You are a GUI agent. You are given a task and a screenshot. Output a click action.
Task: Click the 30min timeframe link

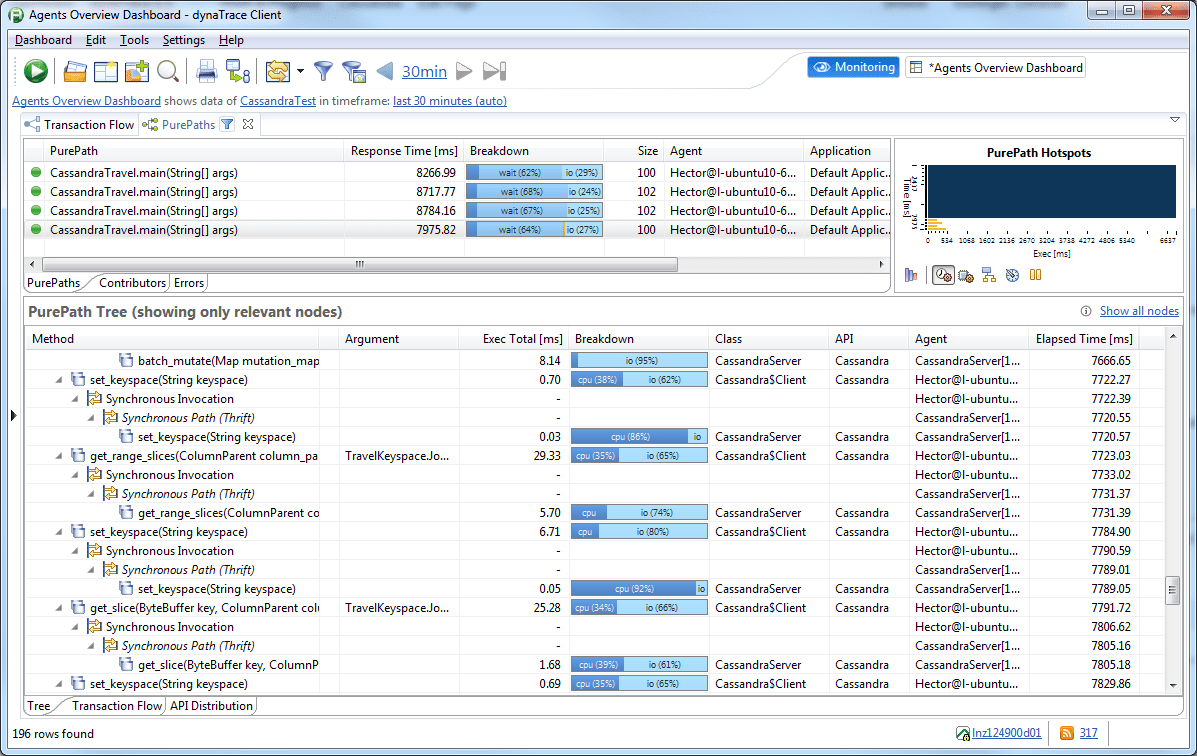pos(424,71)
